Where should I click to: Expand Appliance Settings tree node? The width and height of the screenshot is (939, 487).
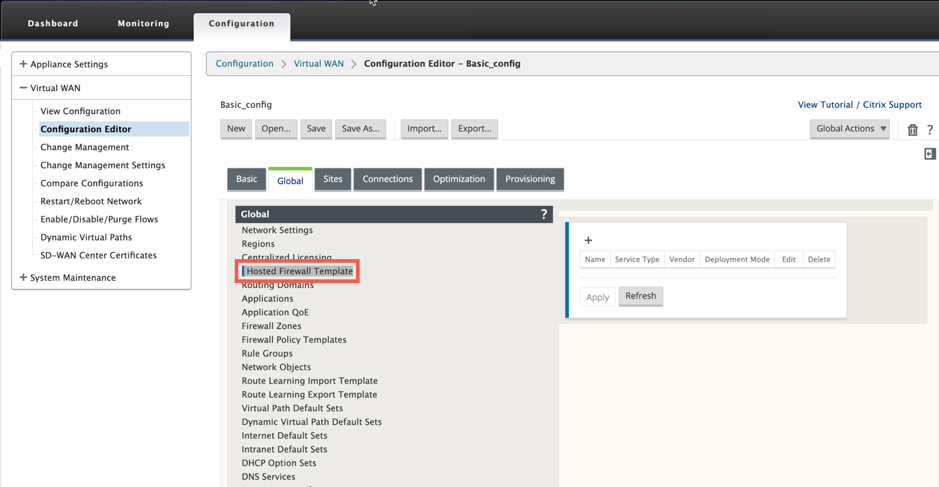click(23, 64)
